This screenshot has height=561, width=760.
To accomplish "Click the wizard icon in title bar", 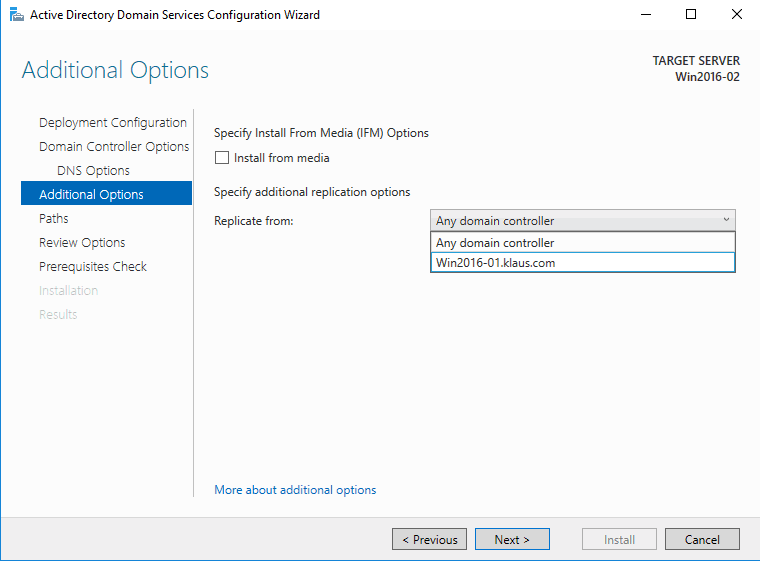I will [x=15, y=15].
